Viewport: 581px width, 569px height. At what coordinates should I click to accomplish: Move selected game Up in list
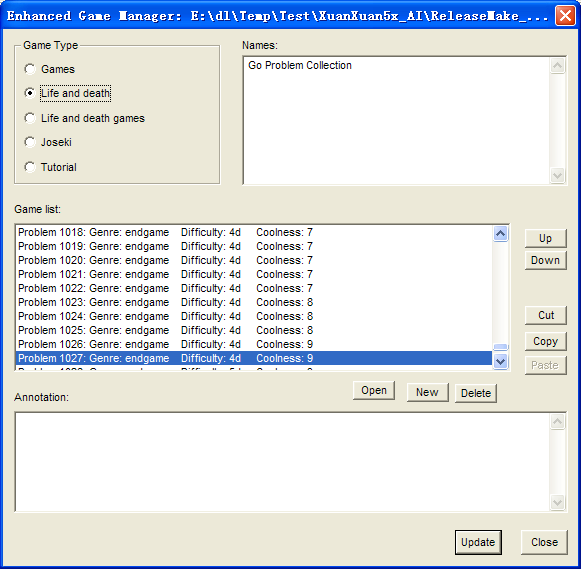click(545, 238)
